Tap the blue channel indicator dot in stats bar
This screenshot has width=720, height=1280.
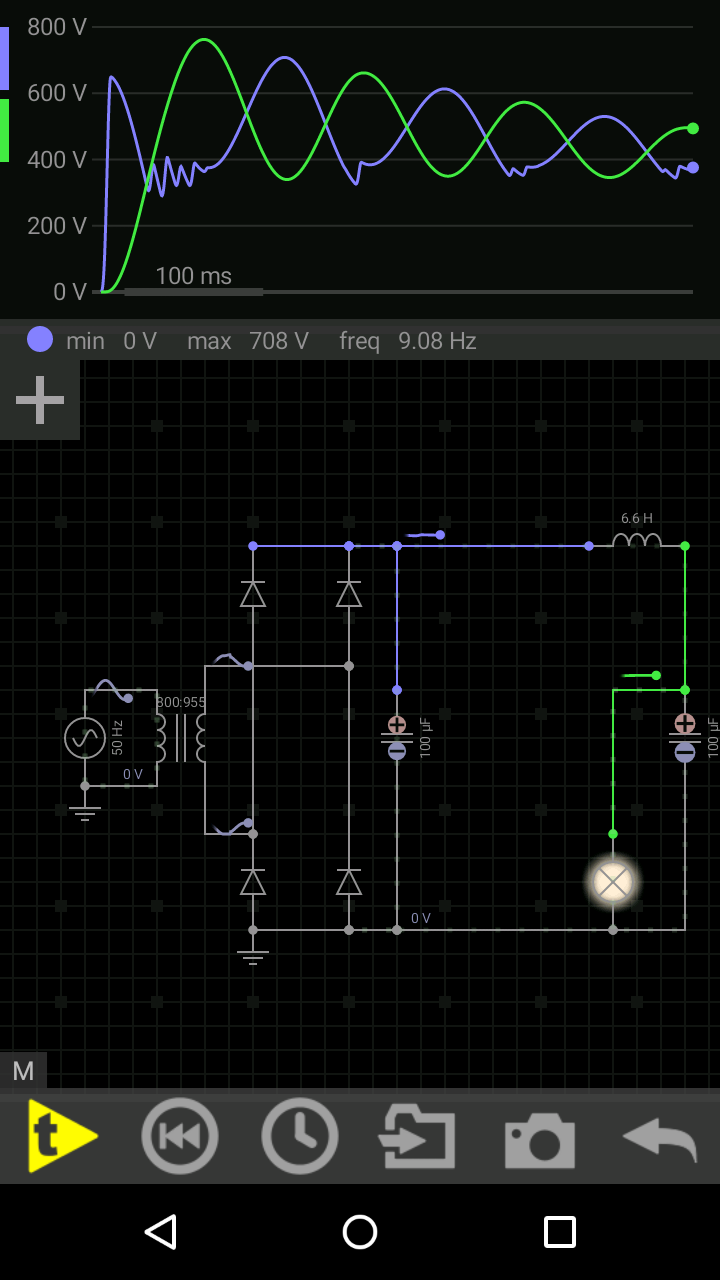40,339
